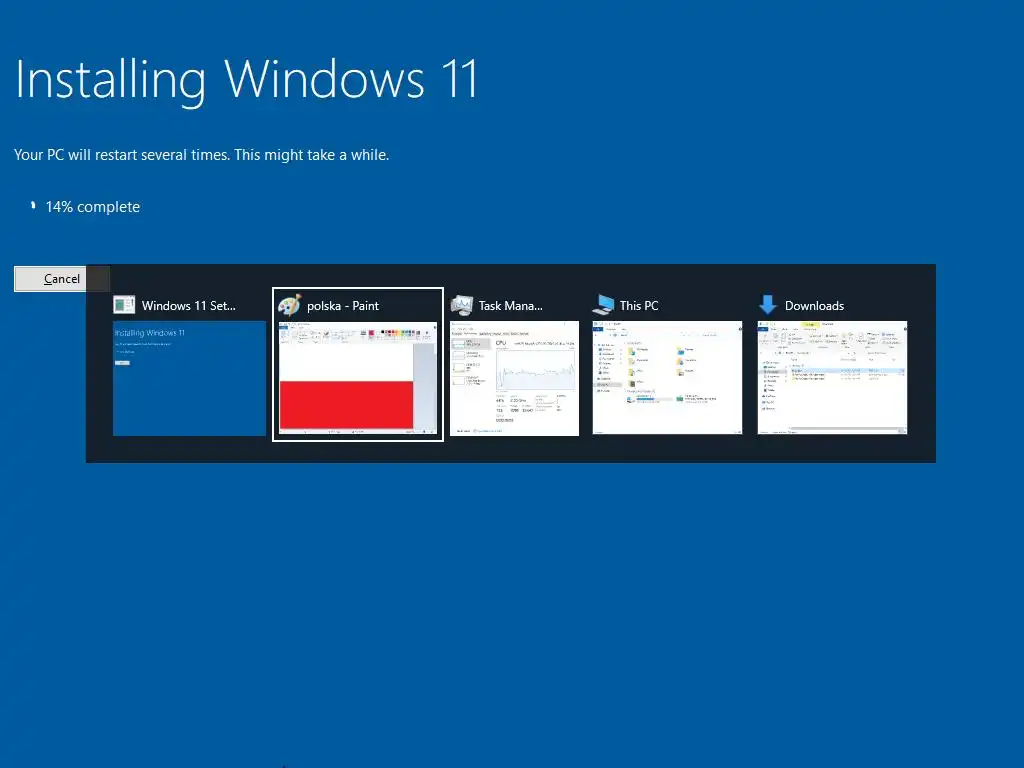Click the Paint palette icon
Image resolution: width=1024 pixels, height=768 pixels.
289,305
